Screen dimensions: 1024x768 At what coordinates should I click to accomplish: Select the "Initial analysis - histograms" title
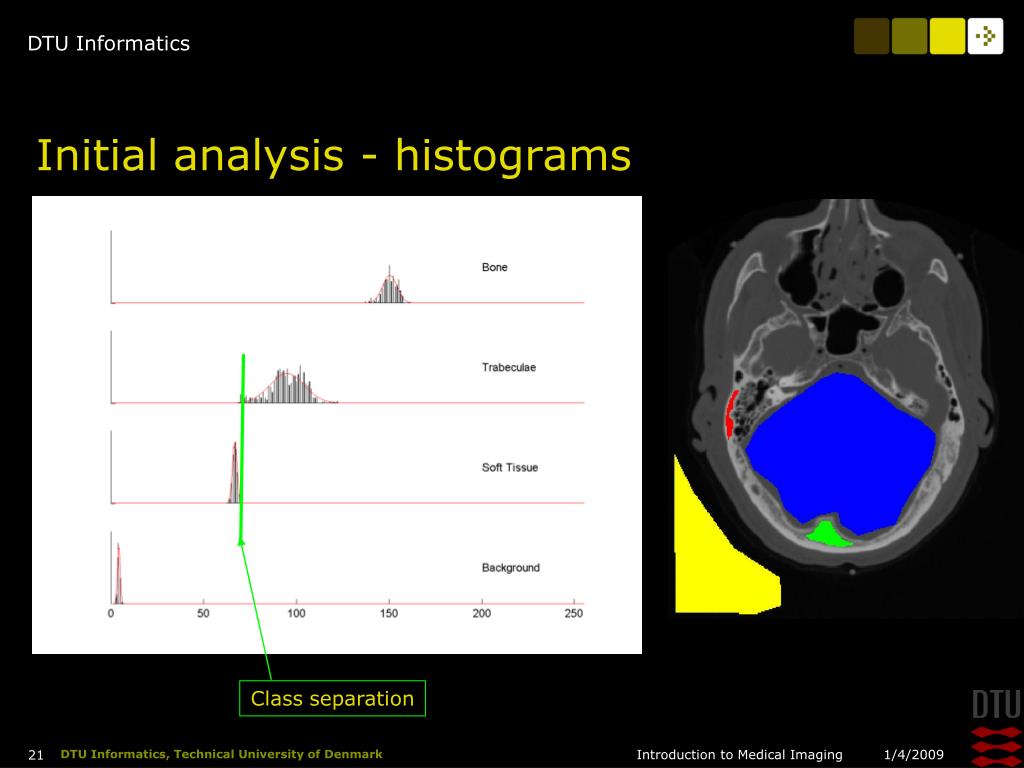(334, 155)
